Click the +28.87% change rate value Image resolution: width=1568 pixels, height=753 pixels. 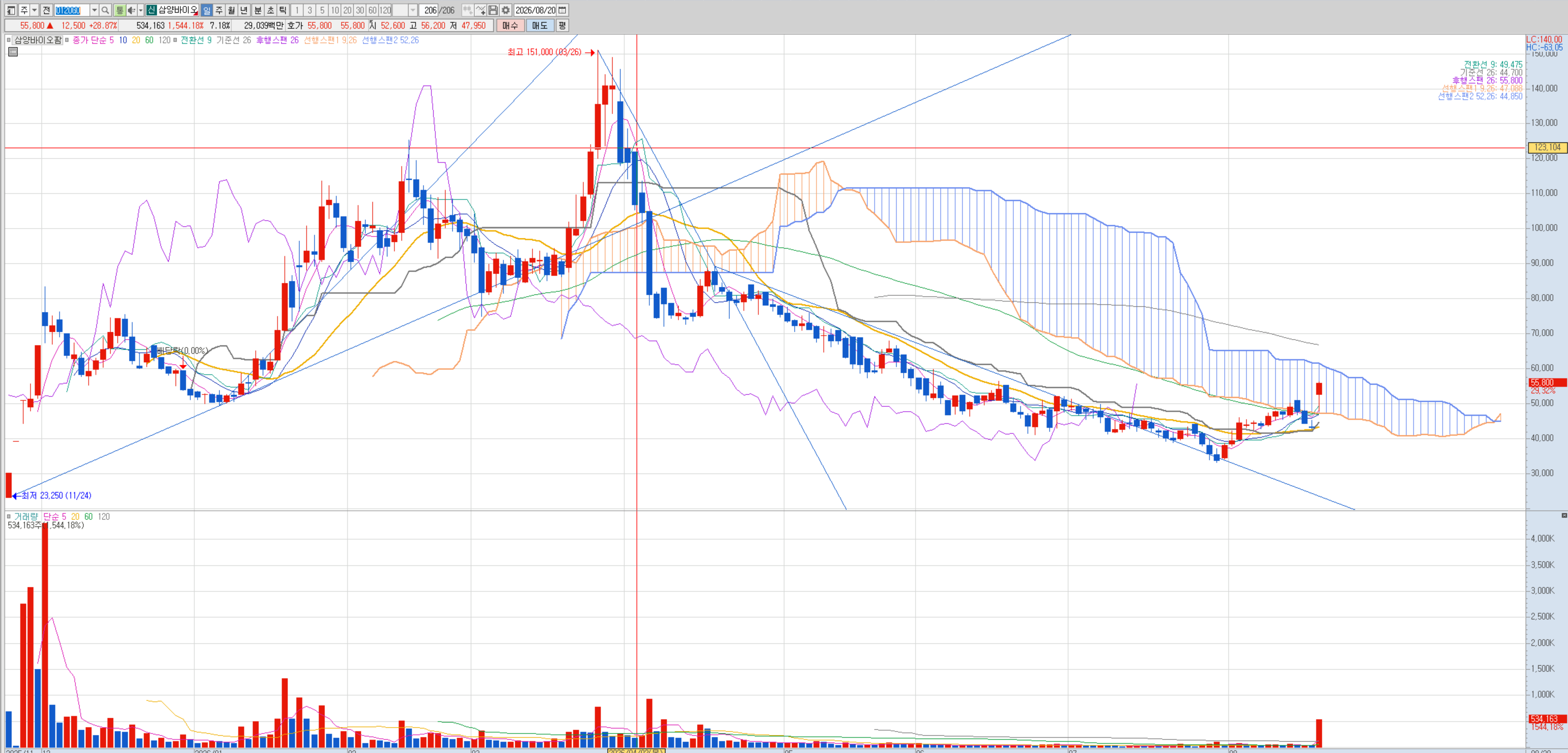[103, 26]
